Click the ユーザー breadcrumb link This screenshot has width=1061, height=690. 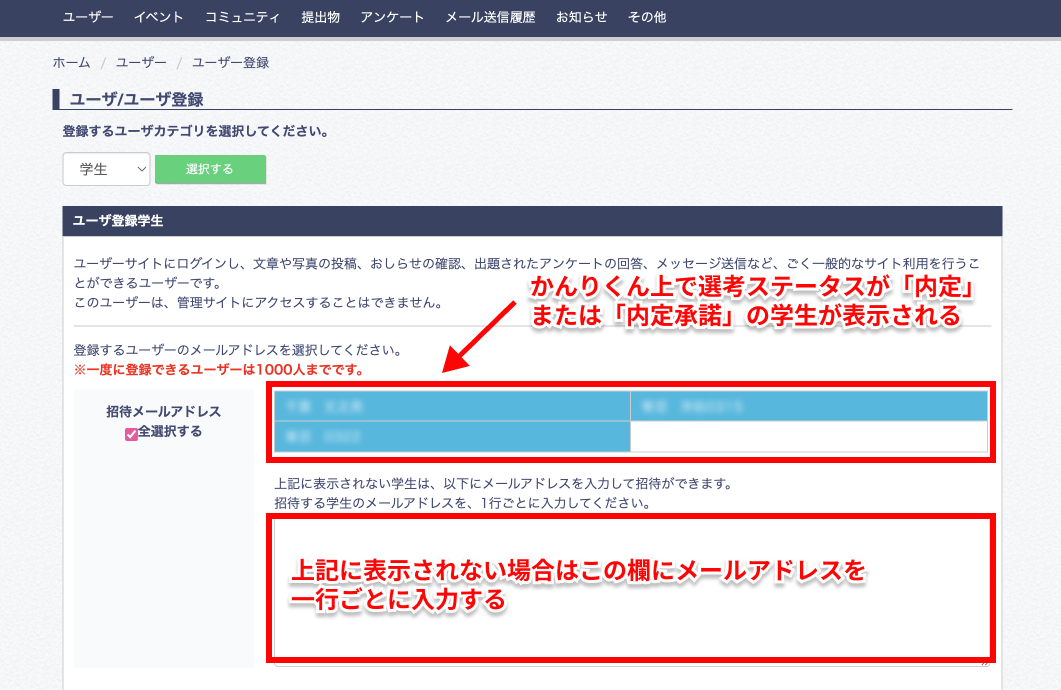pyautogui.click(x=139, y=62)
